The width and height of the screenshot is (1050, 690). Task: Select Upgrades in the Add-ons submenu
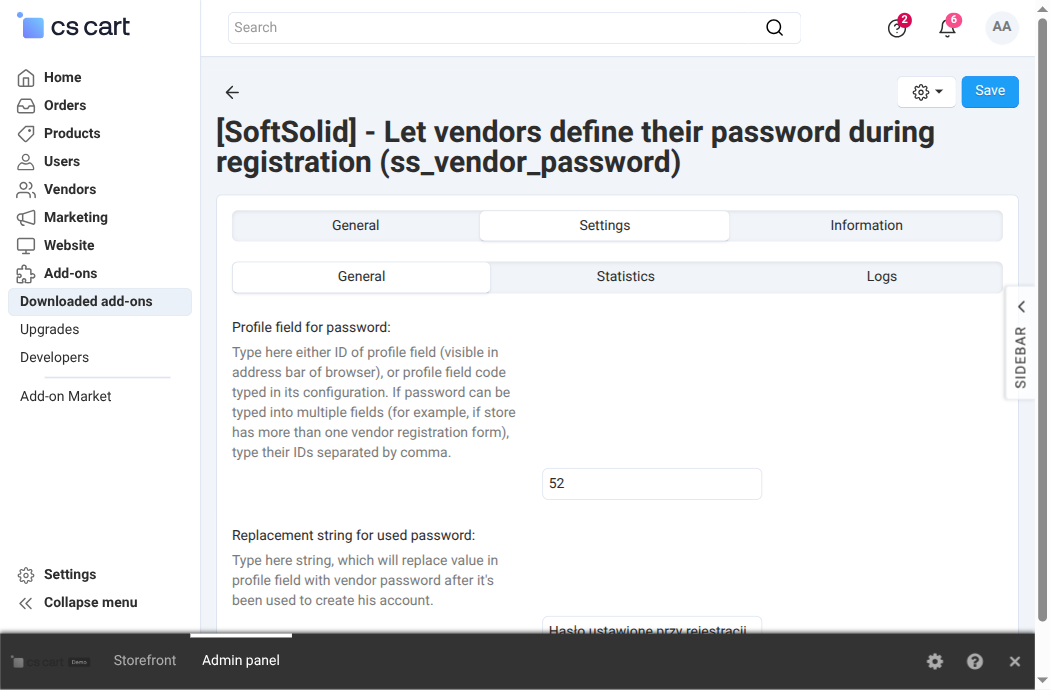[50, 330]
